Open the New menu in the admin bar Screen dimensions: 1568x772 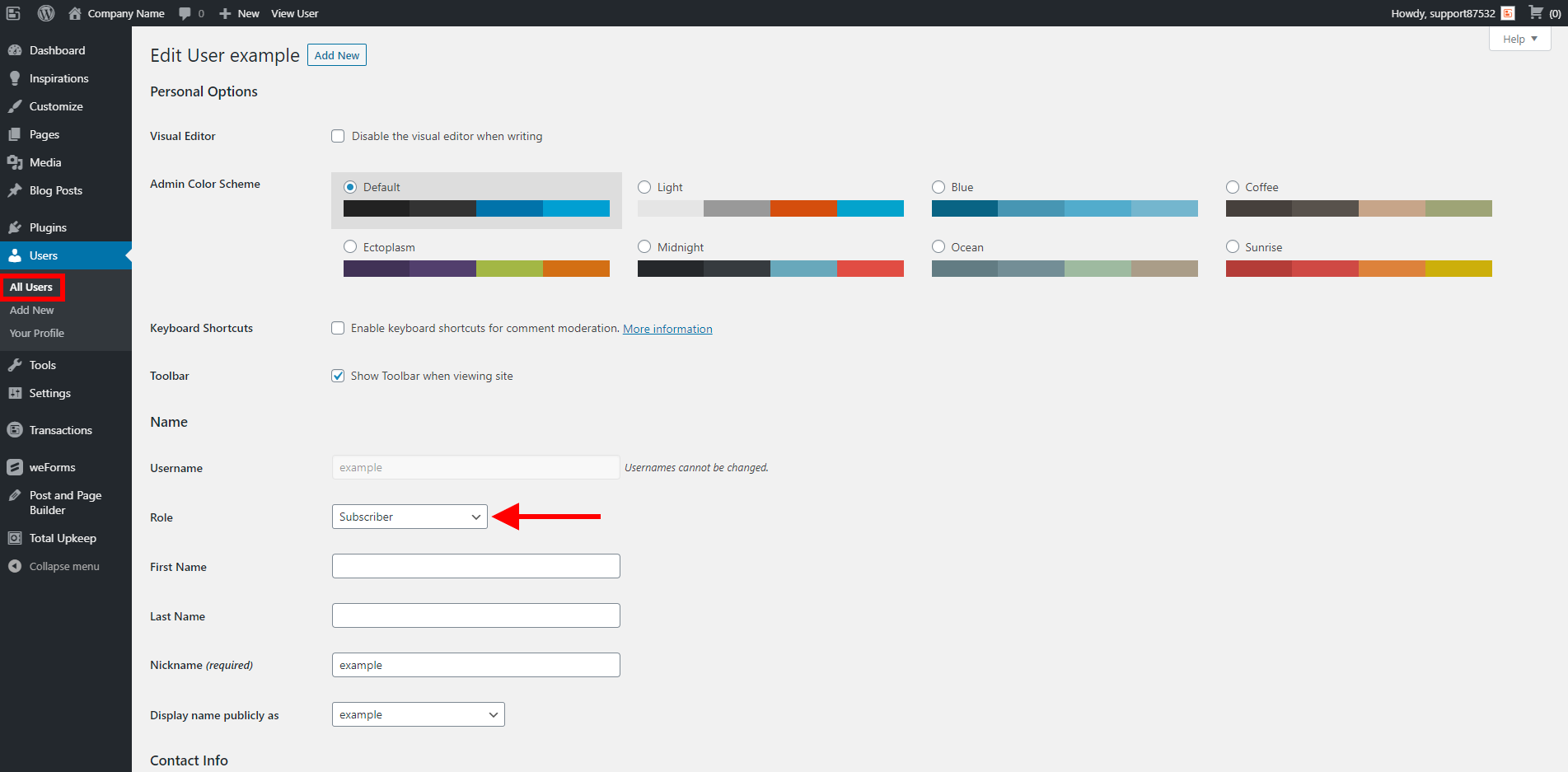click(238, 13)
